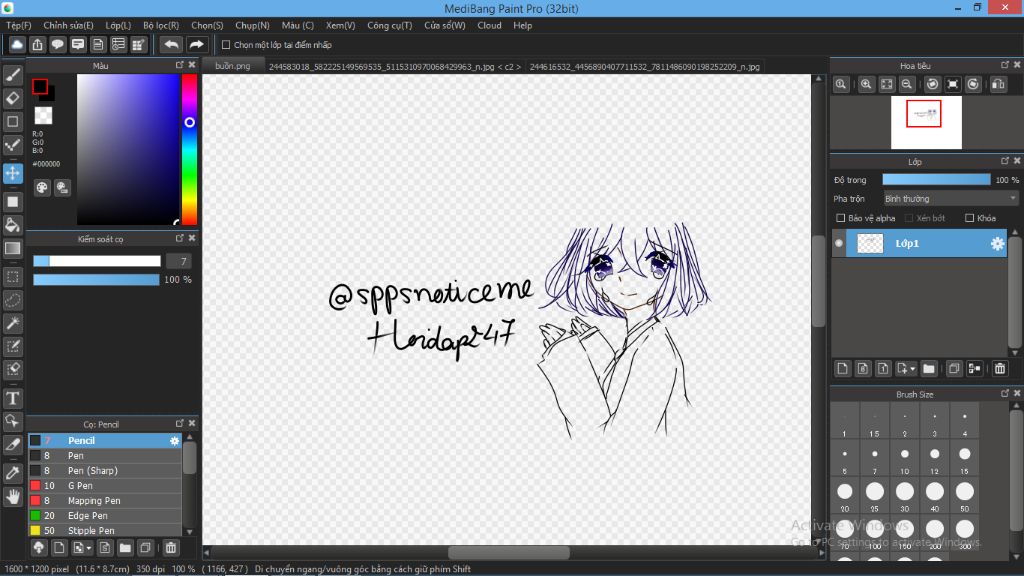Click the brush size slider in Kiểm soát cọ
The image size is (1024, 576).
pos(97,261)
